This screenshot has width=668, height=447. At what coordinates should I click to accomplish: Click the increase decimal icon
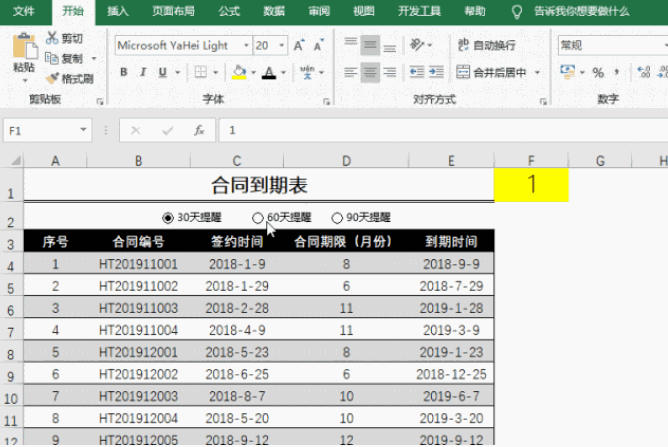click(643, 72)
